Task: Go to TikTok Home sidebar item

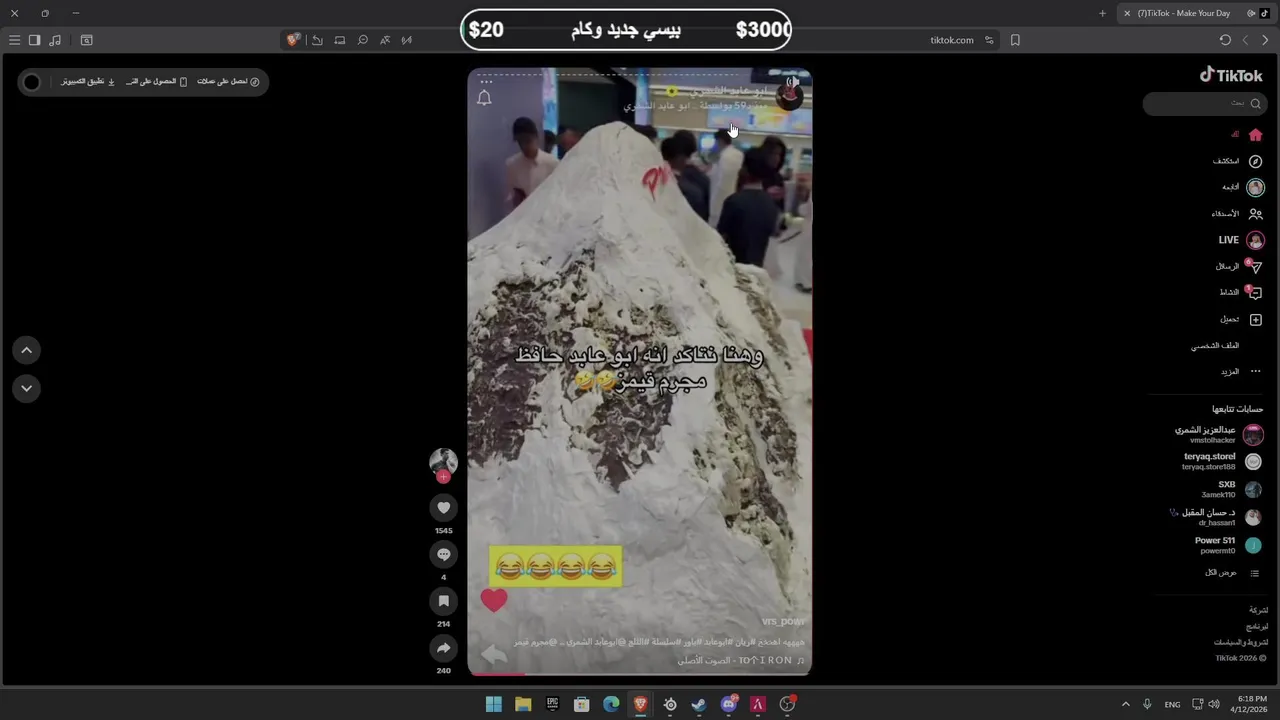Action: coord(1246,135)
